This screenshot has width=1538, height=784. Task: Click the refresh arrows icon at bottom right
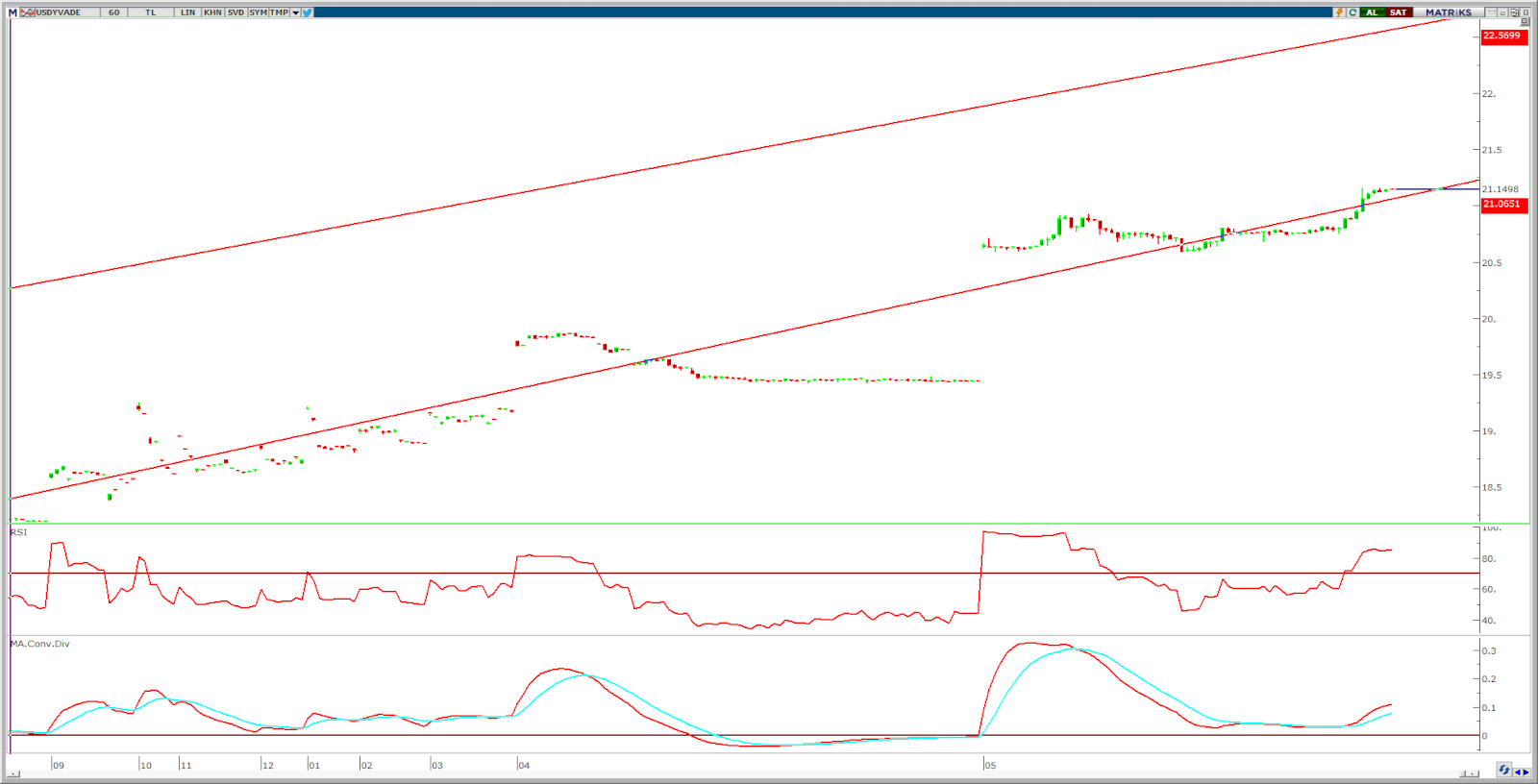[1504, 770]
